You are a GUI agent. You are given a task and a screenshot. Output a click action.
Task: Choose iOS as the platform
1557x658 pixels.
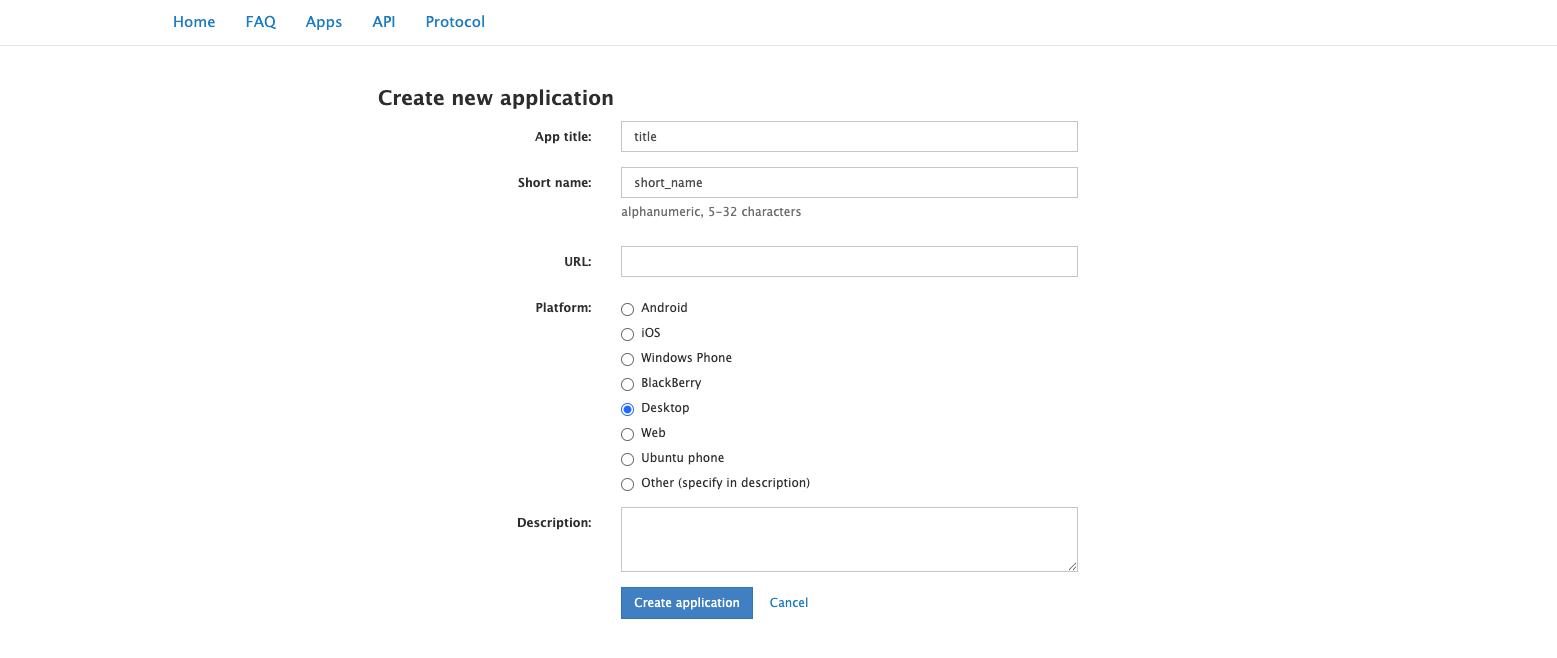[x=628, y=334]
